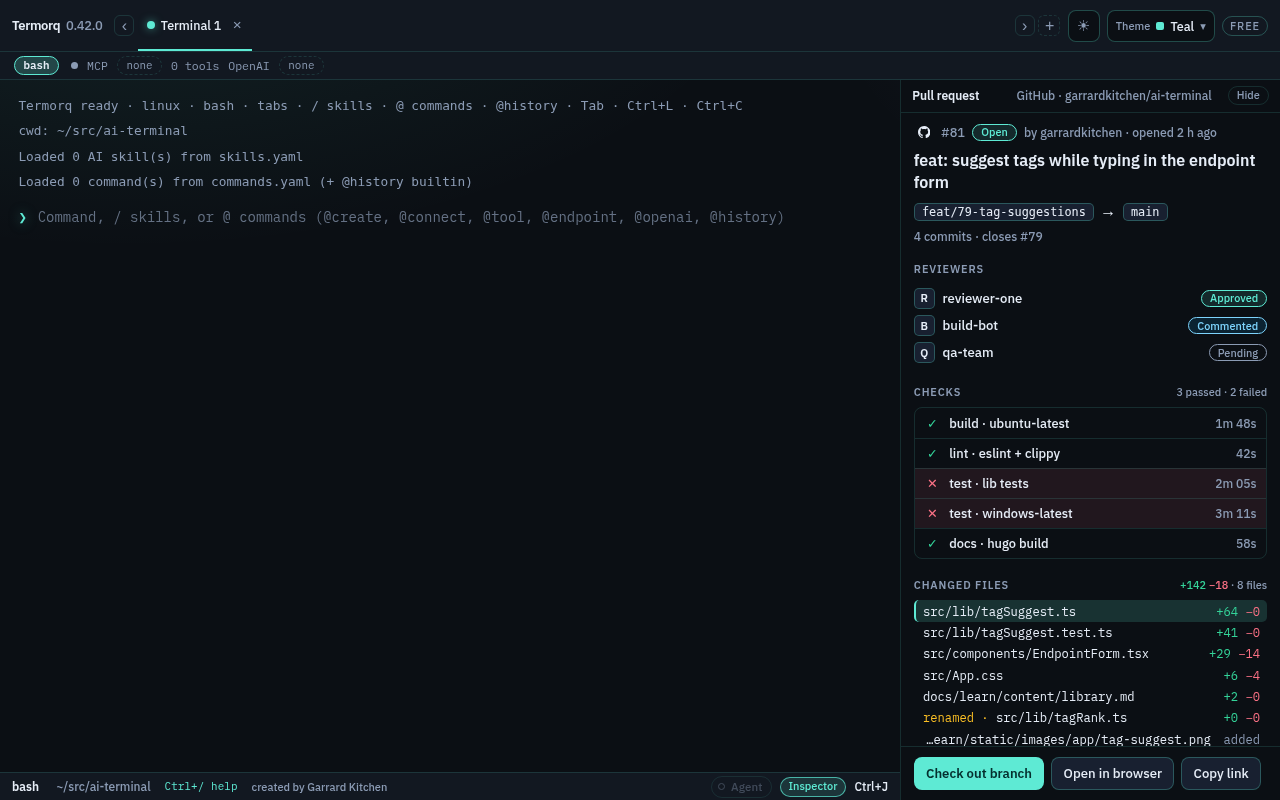Click the MCP none pill

(139, 66)
